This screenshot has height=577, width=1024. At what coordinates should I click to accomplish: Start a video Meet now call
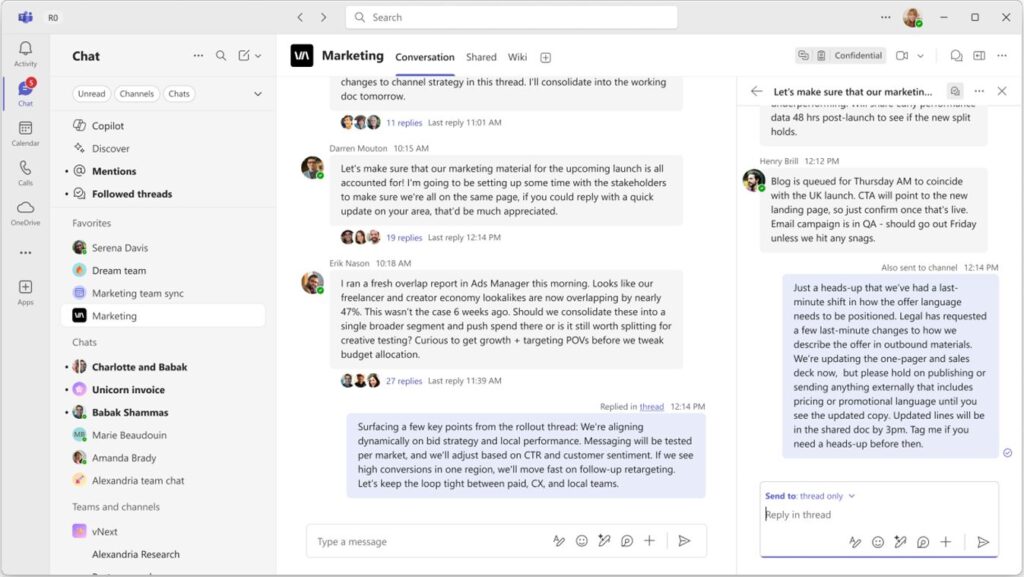pos(903,55)
